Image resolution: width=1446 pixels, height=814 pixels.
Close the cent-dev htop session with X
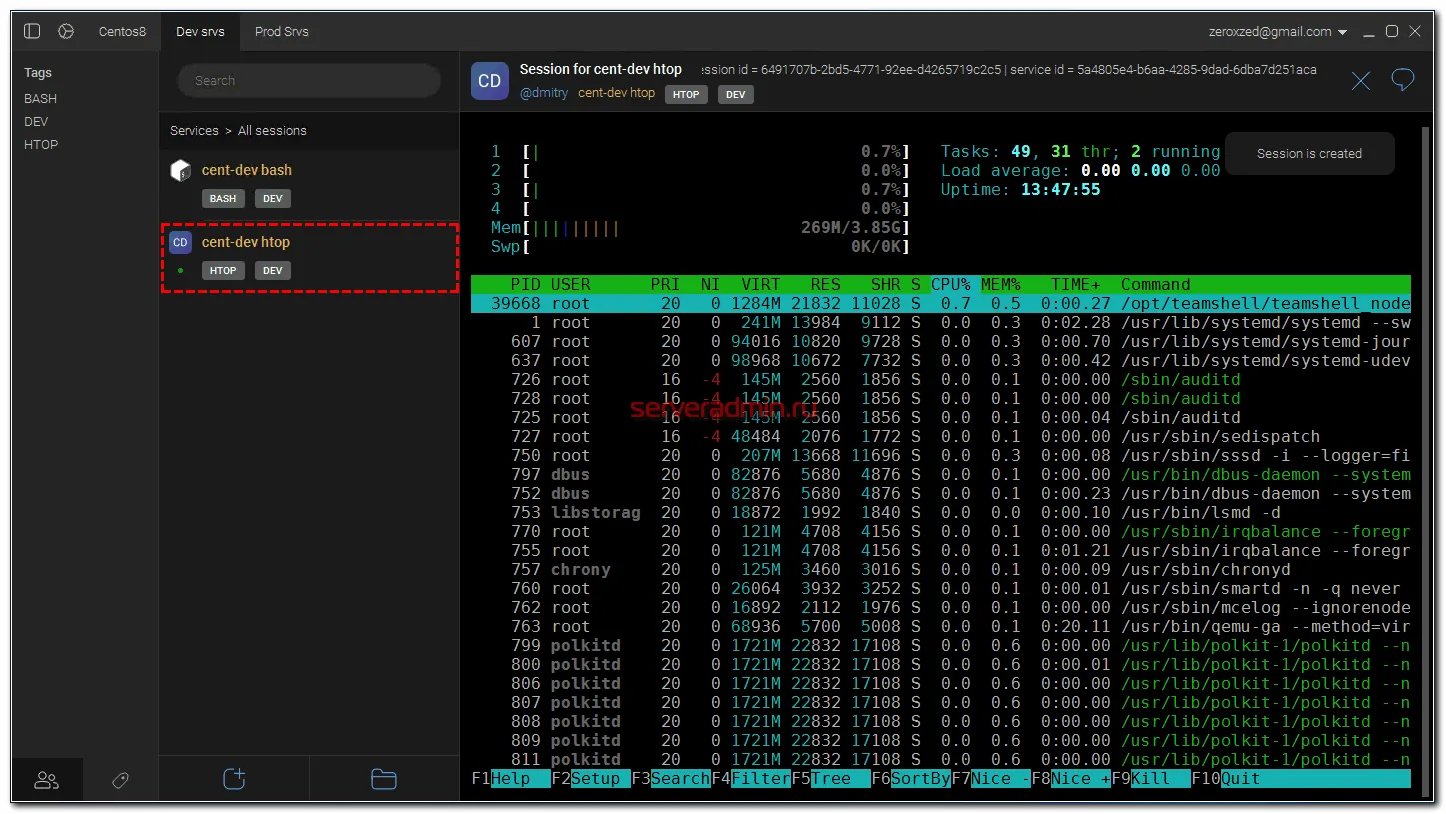(x=1361, y=81)
